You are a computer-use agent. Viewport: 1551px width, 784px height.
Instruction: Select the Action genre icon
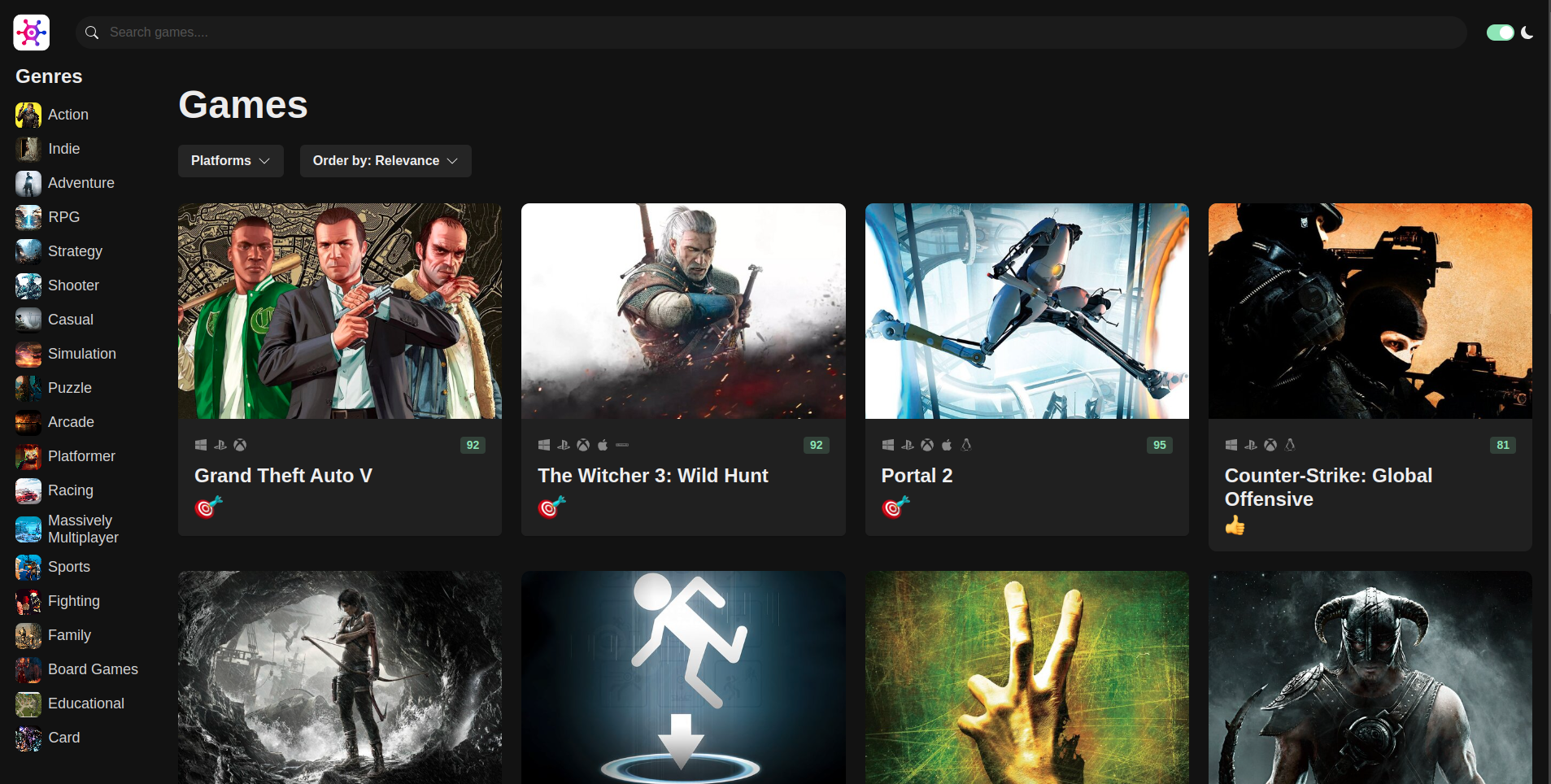28,115
